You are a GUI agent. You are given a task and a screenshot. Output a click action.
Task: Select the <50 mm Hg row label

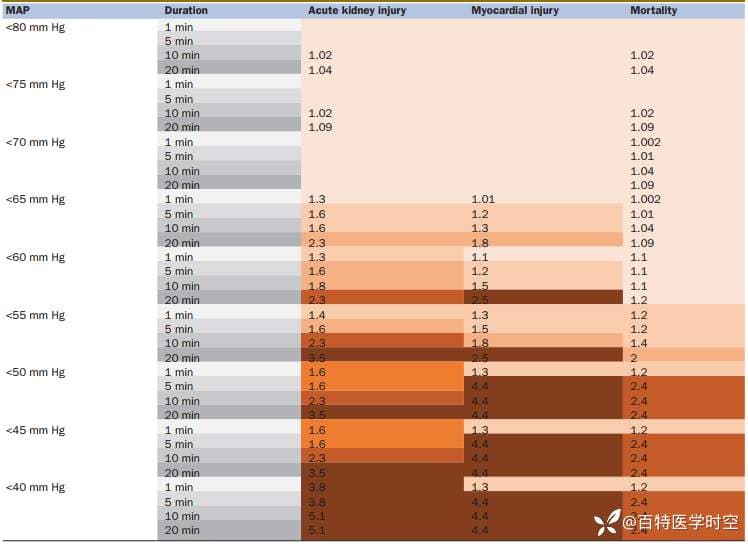click(x=35, y=373)
